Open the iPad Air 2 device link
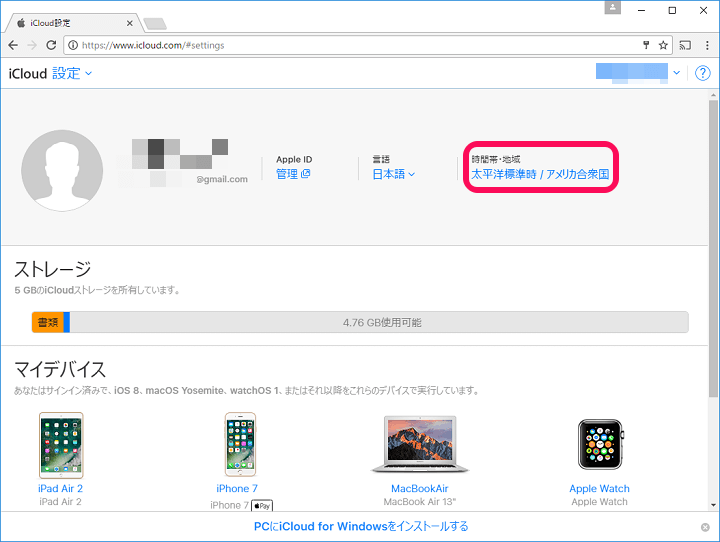 point(61,488)
